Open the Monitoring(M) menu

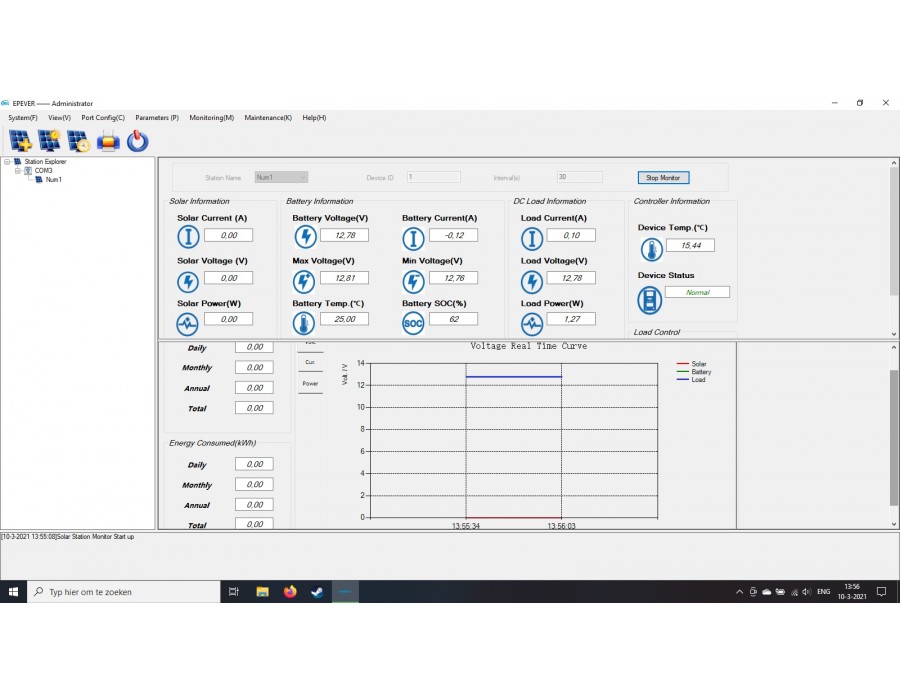coord(211,118)
